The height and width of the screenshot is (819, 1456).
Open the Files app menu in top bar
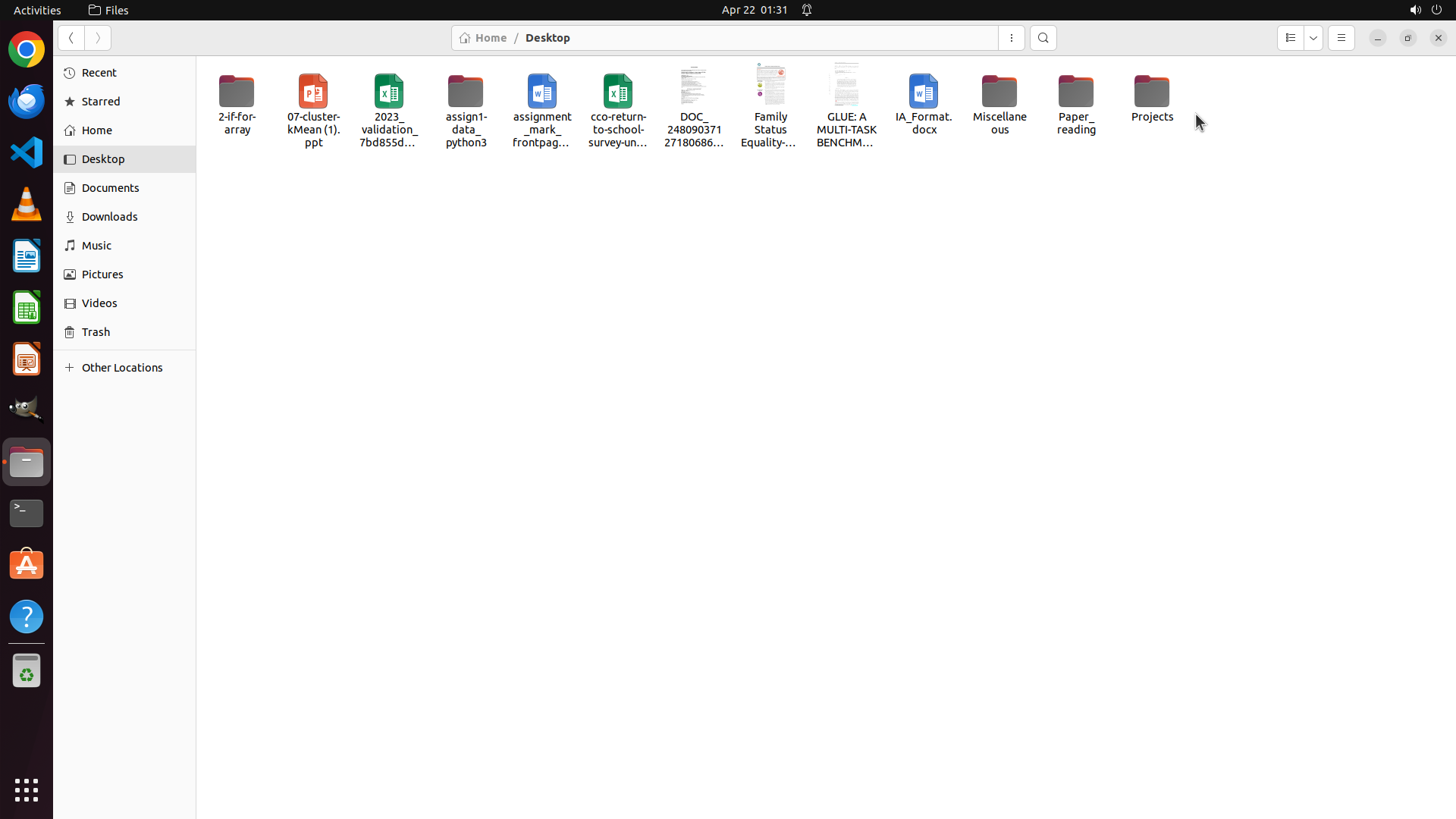(108, 10)
